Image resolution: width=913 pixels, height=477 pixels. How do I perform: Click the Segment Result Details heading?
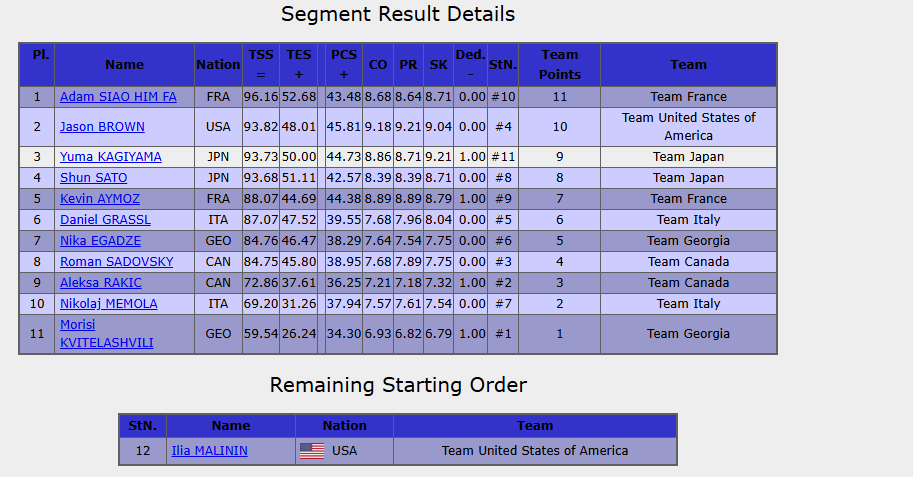tap(398, 15)
